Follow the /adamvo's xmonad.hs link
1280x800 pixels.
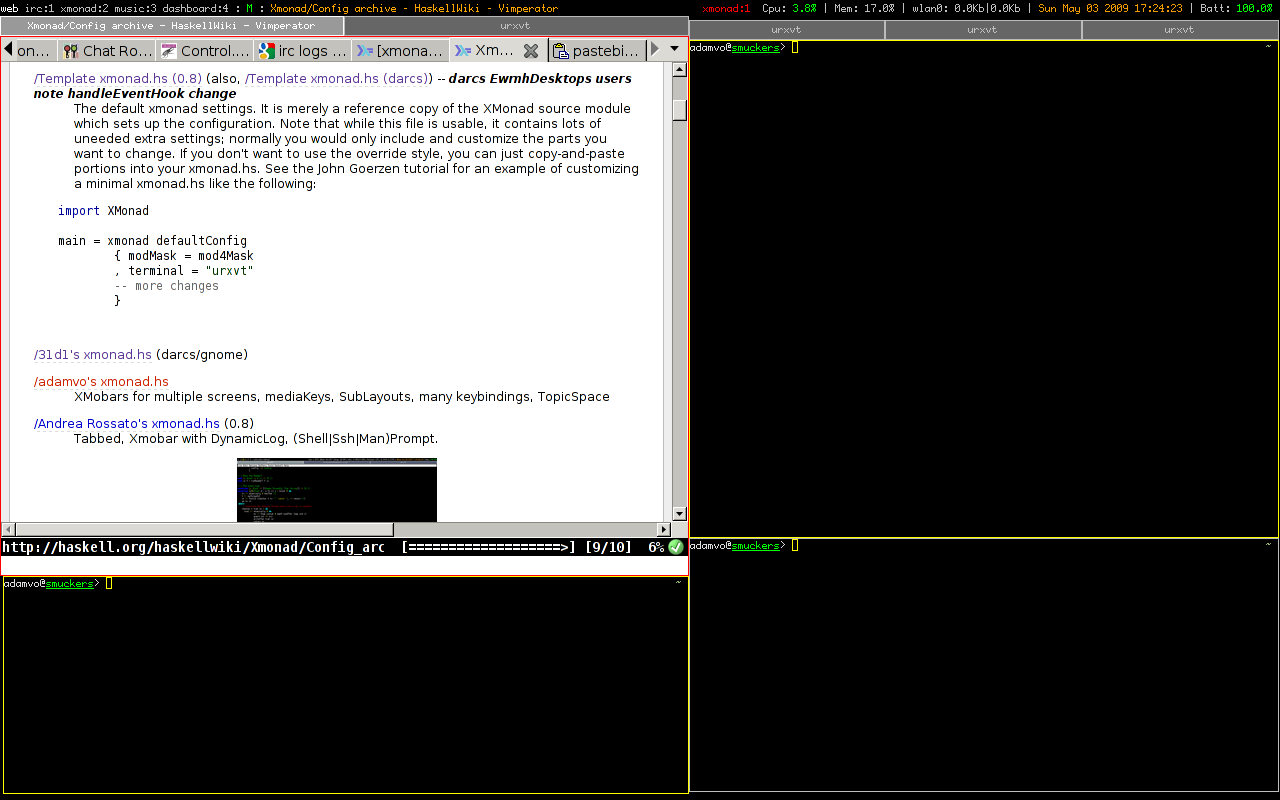coord(101,381)
